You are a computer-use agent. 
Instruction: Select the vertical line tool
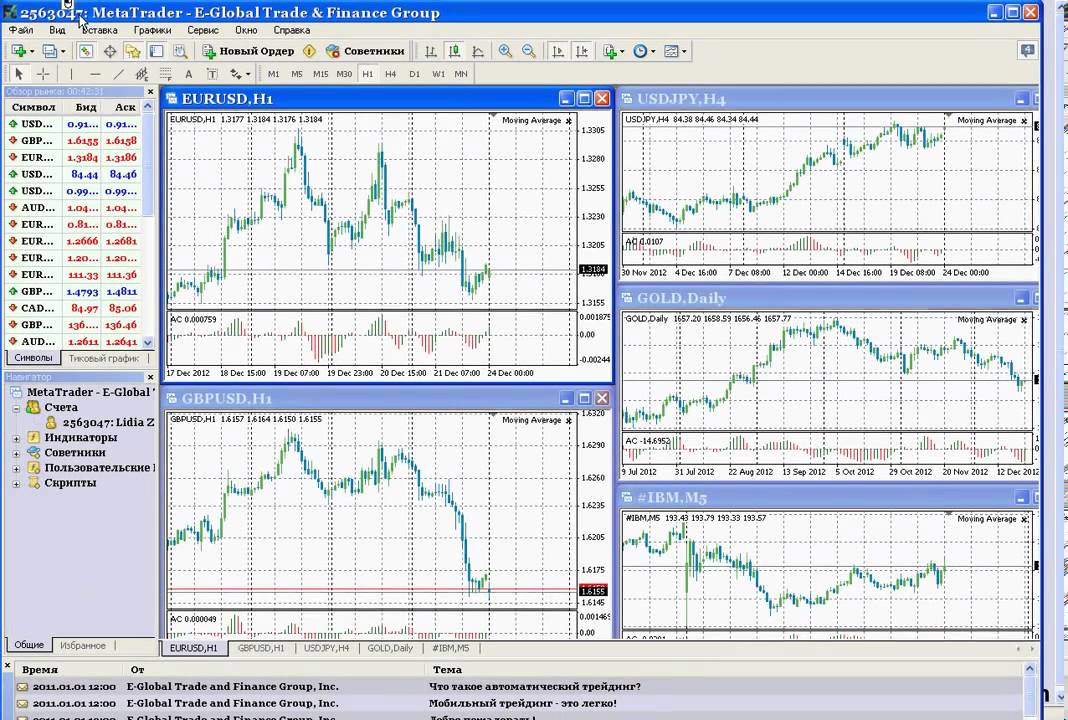[x=71, y=74]
